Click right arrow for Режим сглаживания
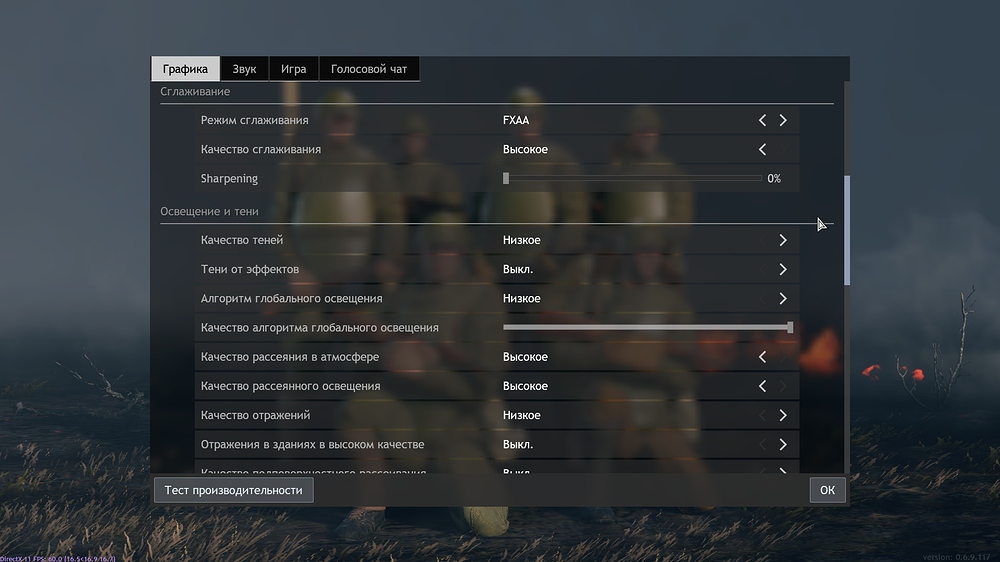Viewport: 1000px width, 562px height. click(783, 120)
